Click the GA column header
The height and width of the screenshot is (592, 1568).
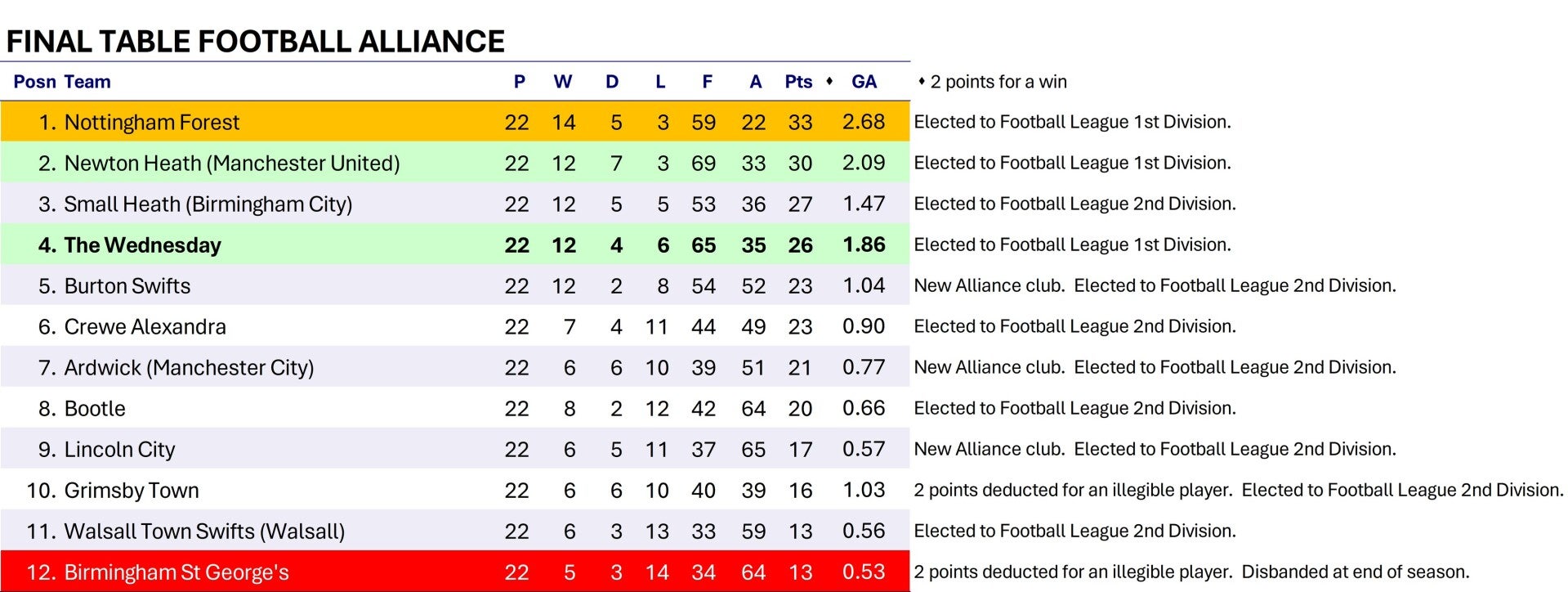pyautogui.click(x=864, y=82)
